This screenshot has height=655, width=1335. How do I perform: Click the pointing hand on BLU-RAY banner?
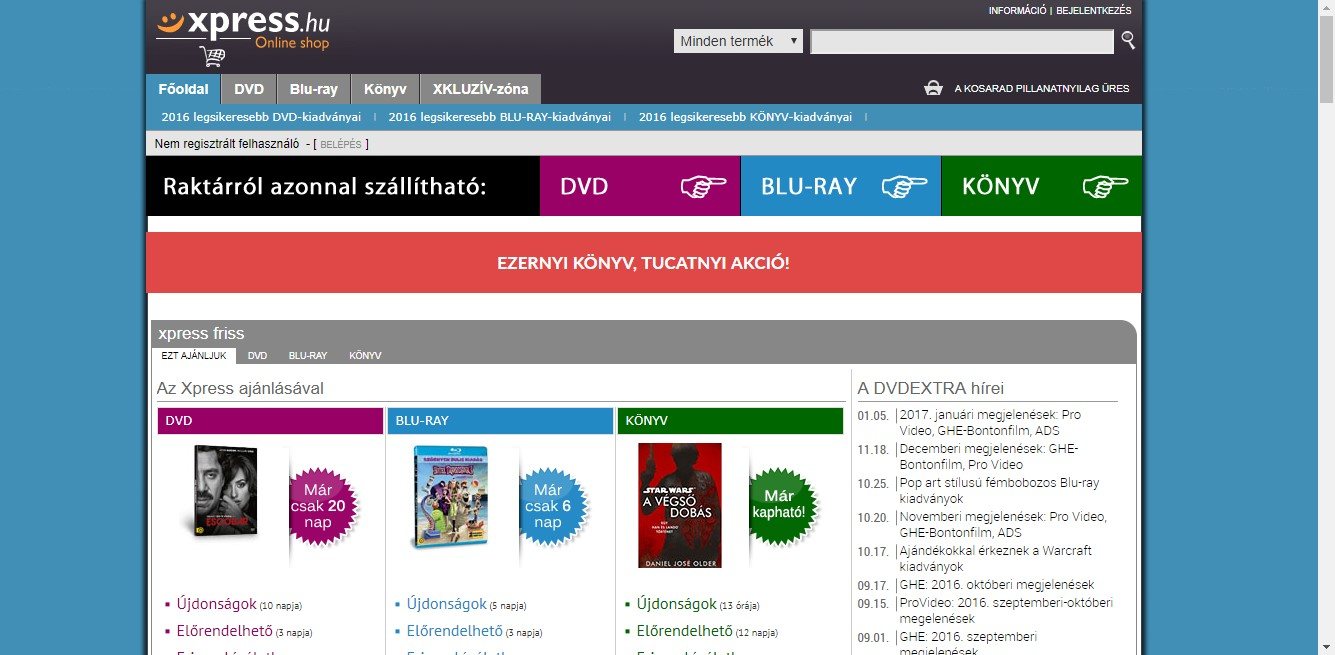904,186
